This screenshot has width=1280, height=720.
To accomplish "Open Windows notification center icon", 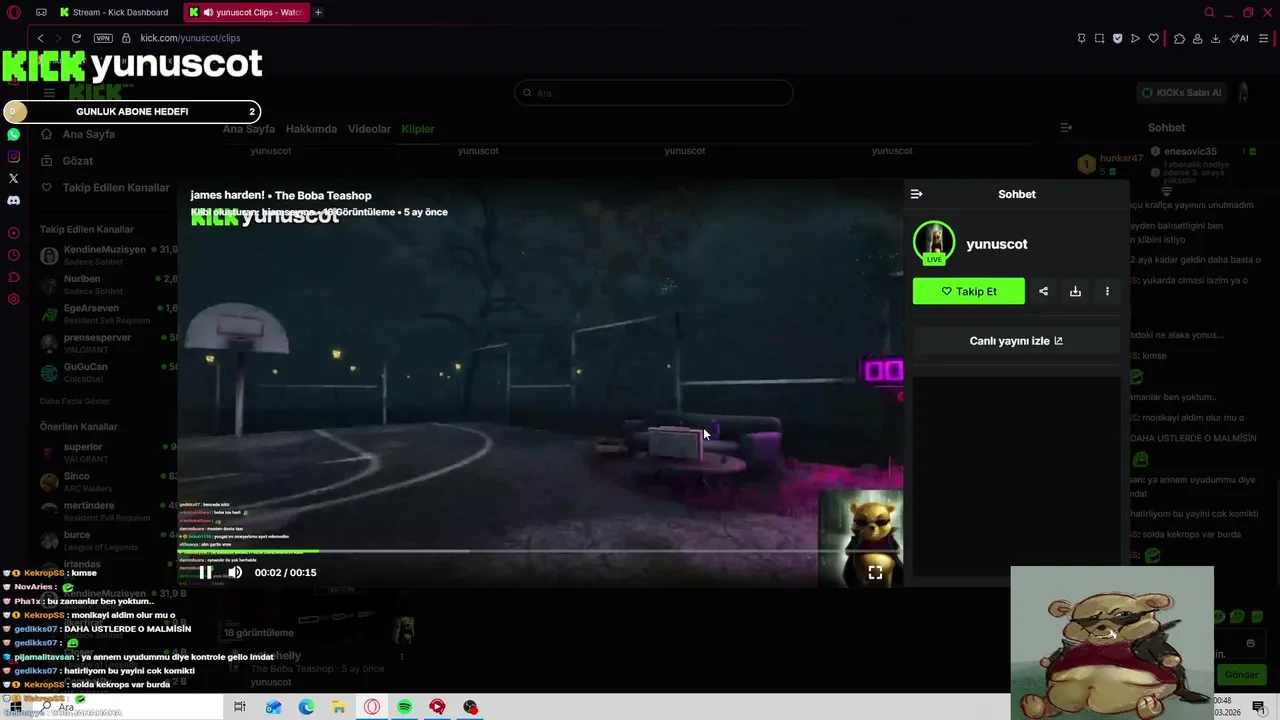I will point(1259,707).
